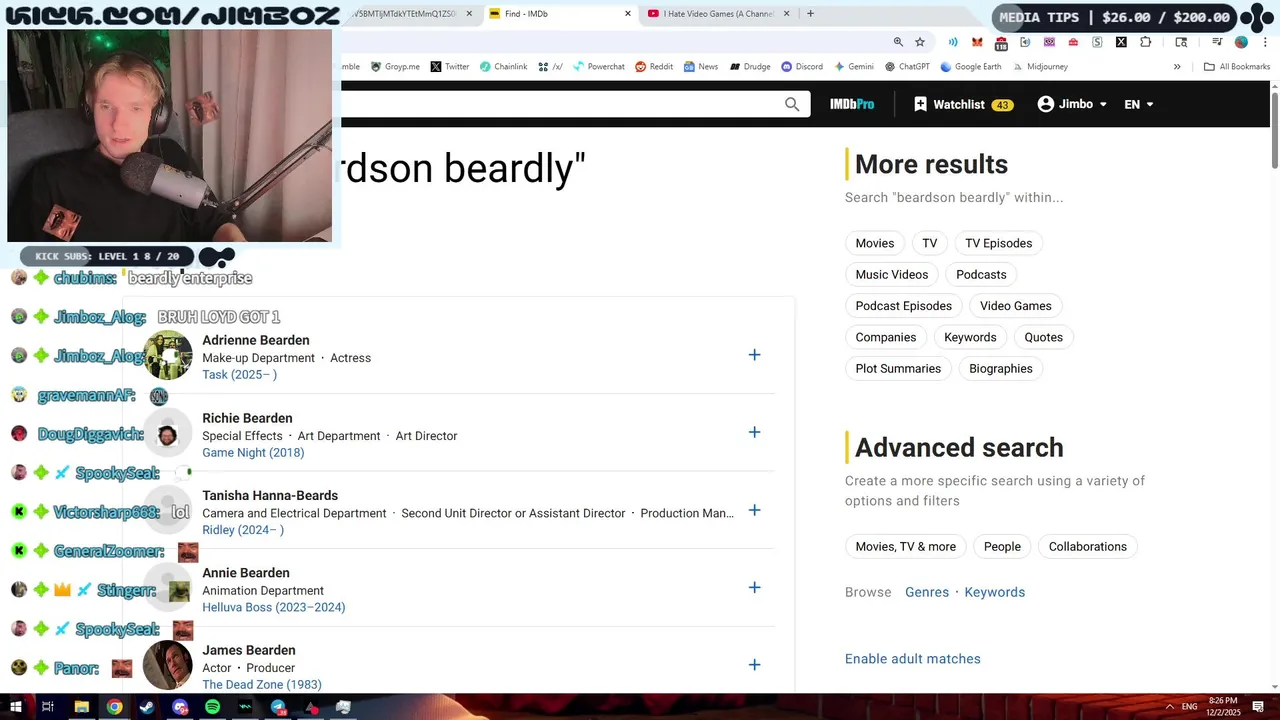Filter results by Quotes
The width and height of the screenshot is (1280, 720).
click(1043, 337)
